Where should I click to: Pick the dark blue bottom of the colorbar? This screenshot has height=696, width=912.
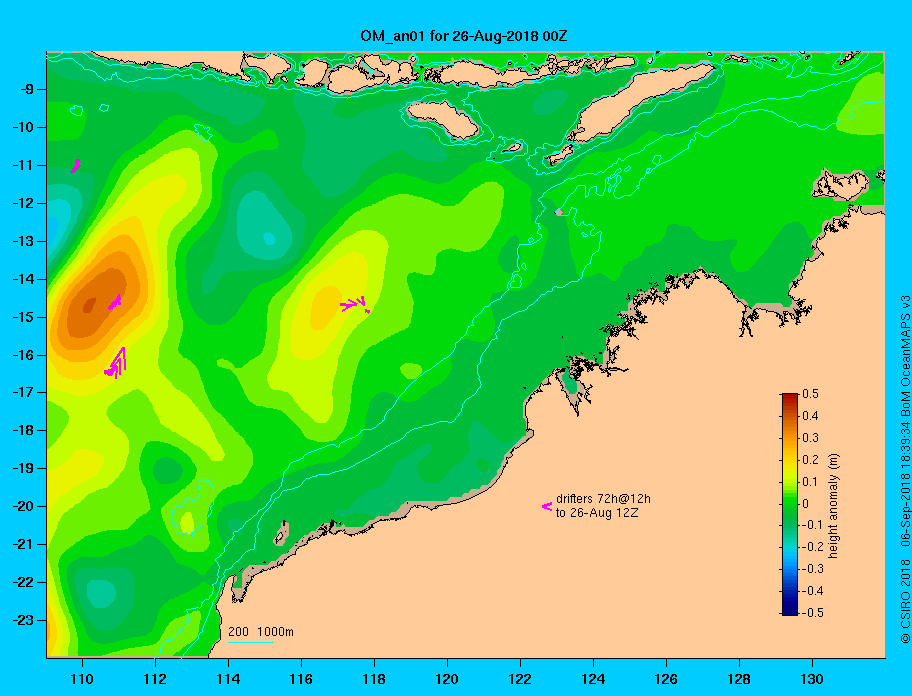(x=790, y=612)
